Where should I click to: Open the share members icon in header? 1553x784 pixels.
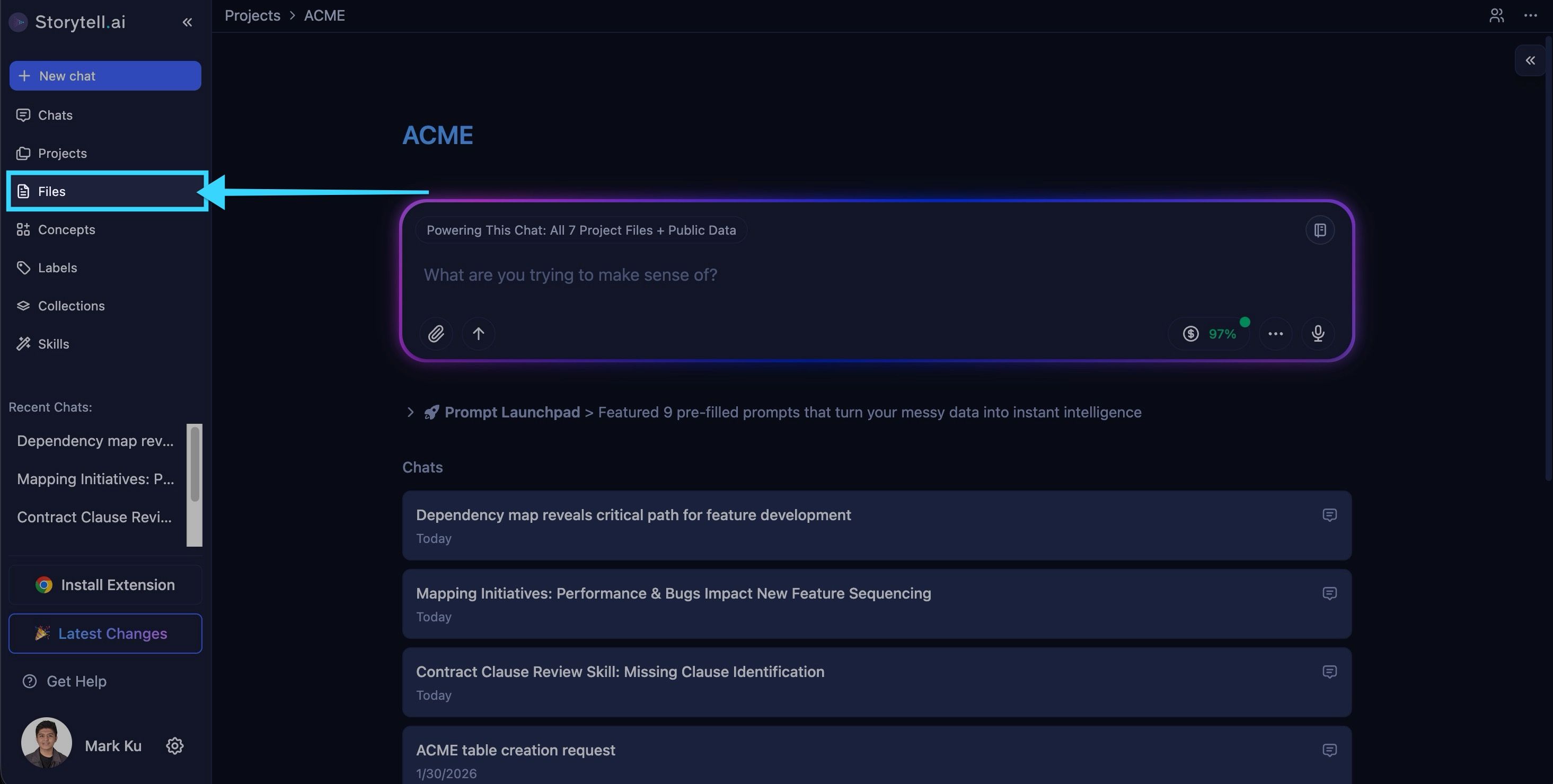coord(1496,16)
